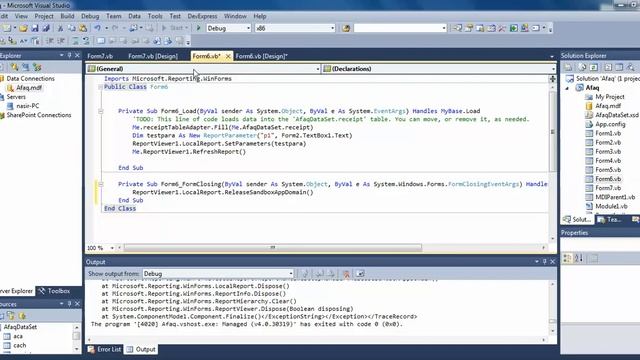Open the 100 % zoom dropdown

[x=112, y=248]
